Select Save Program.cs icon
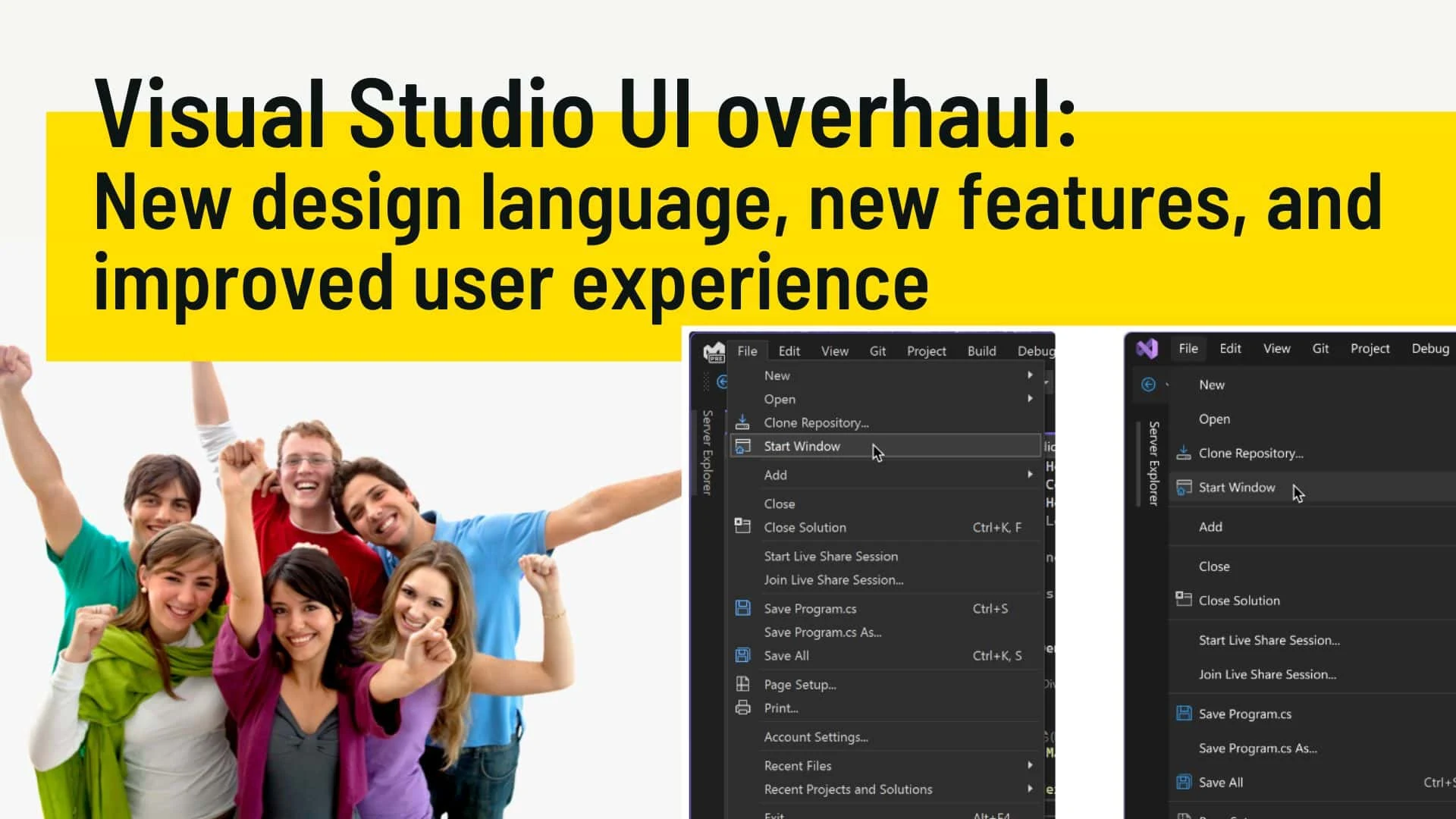 (x=742, y=608)
